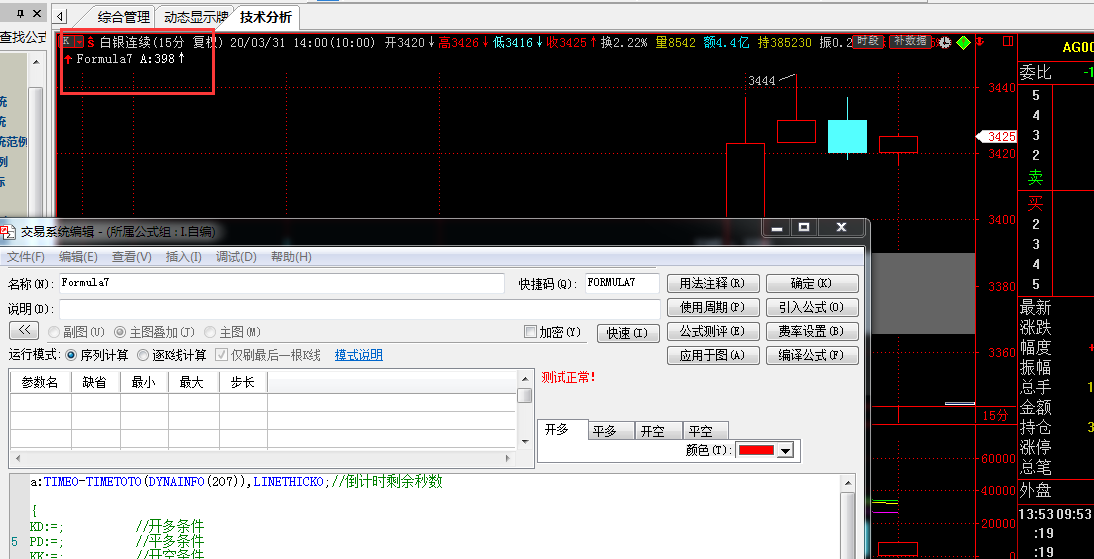Select the 序列计算 run mode
The width and height of the screenshot is (1094, 559).
pyautogui.click(x=71, y=355)
